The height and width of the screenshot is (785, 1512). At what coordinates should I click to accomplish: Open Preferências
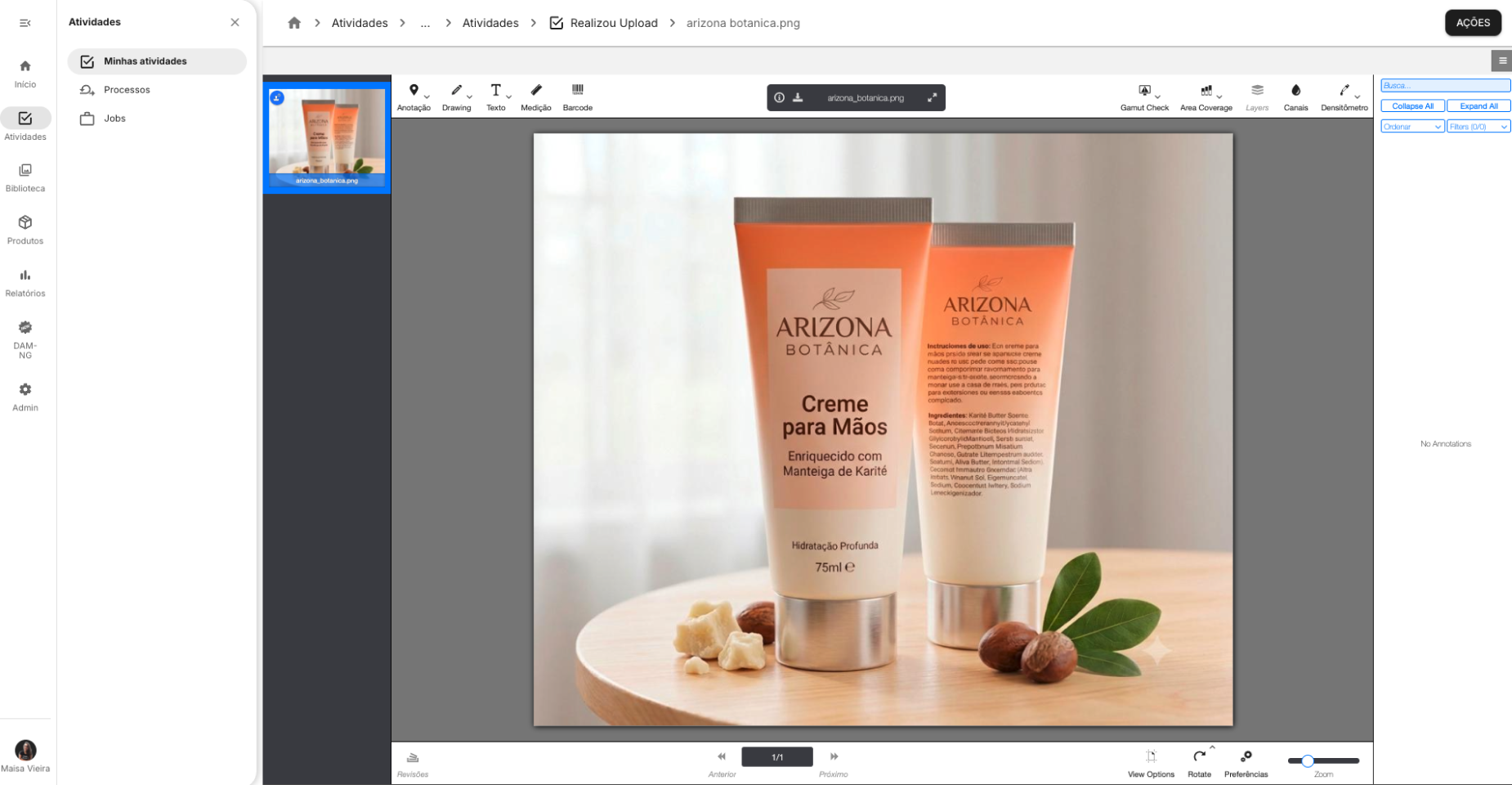pos(1246,764)
